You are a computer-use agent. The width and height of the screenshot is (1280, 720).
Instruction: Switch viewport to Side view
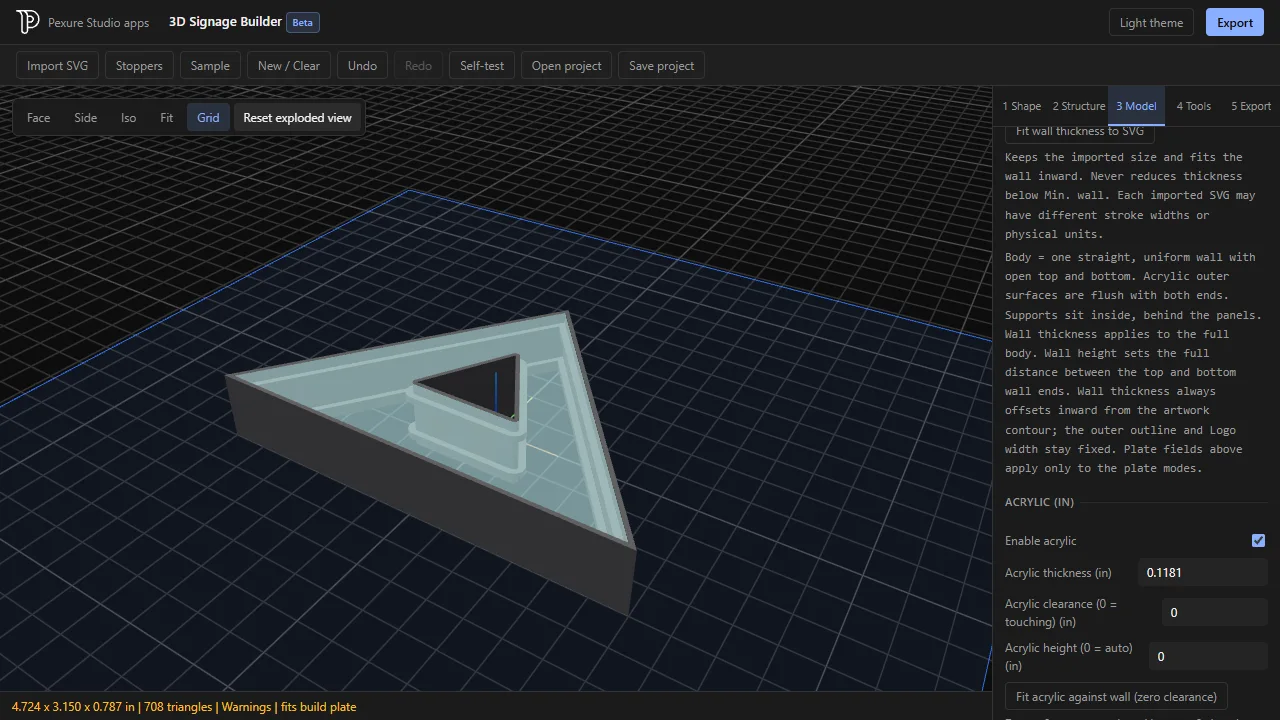pyautogui.click(x=86, y=118)
